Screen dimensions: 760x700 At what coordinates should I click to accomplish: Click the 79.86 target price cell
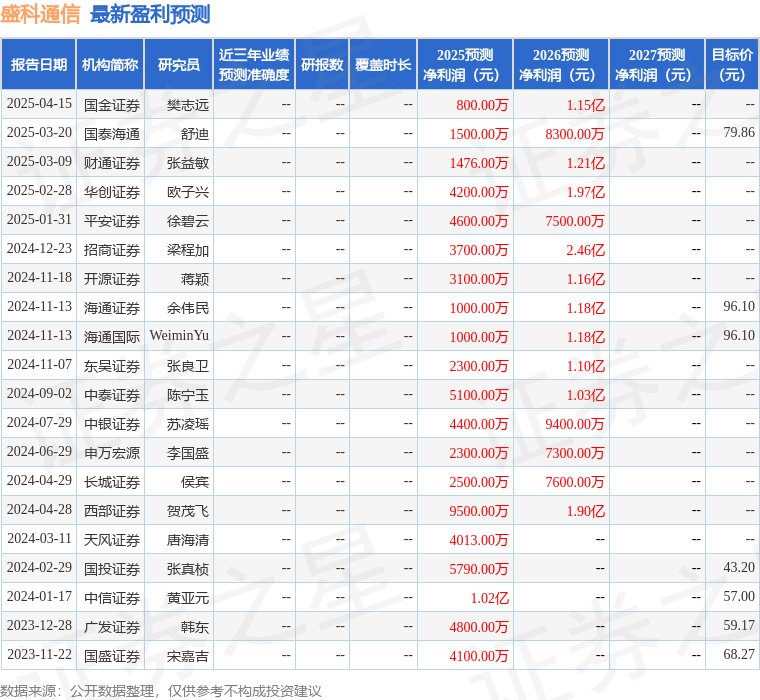(738, 133)
